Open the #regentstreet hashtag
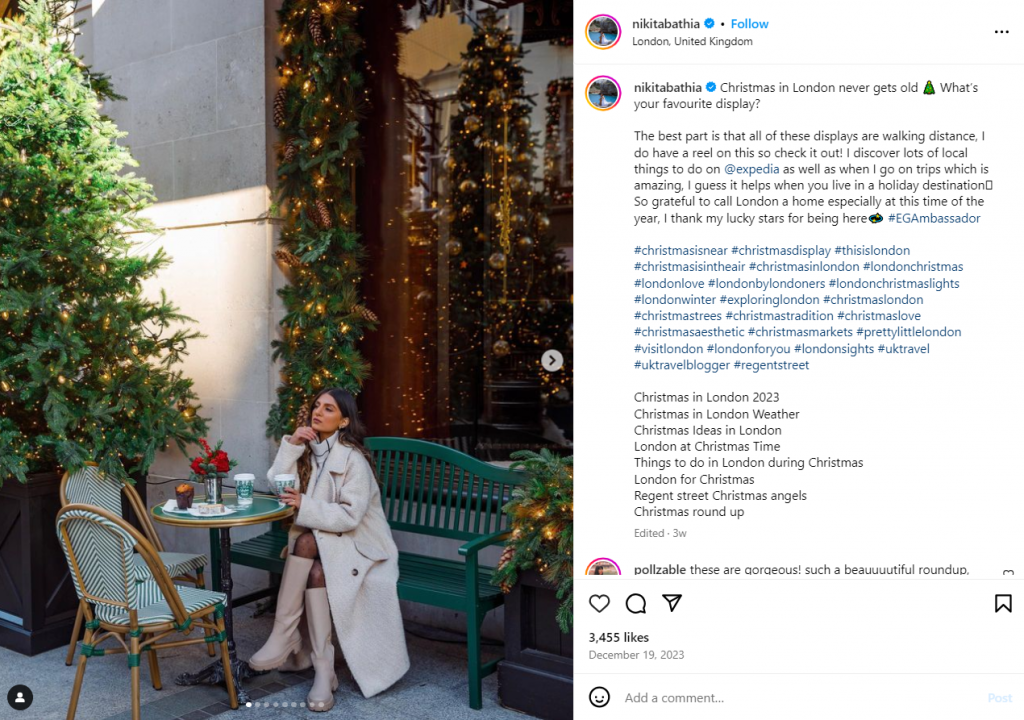 [x=771, y=365]
